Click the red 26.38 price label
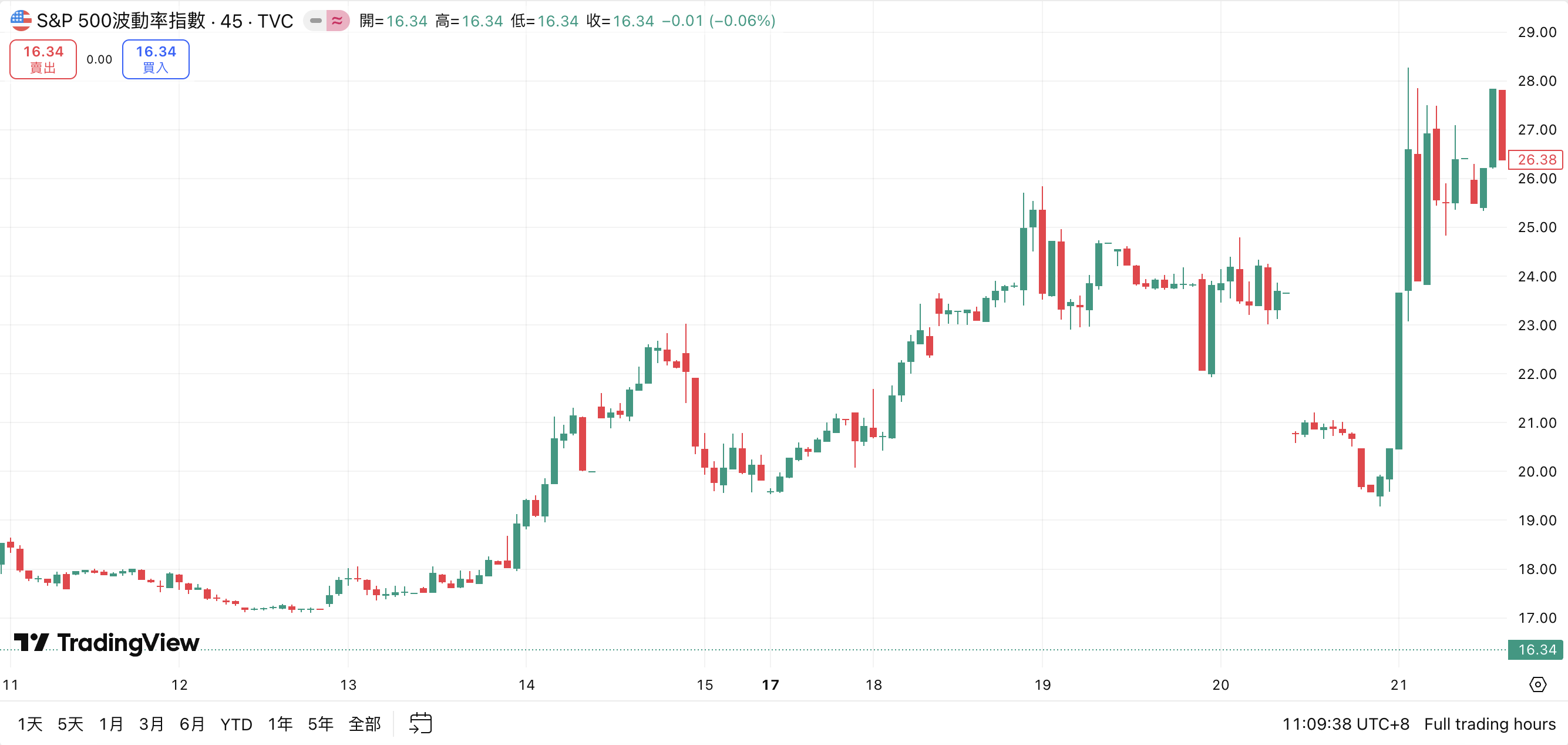The image size is (1568, 745). 1536,160
